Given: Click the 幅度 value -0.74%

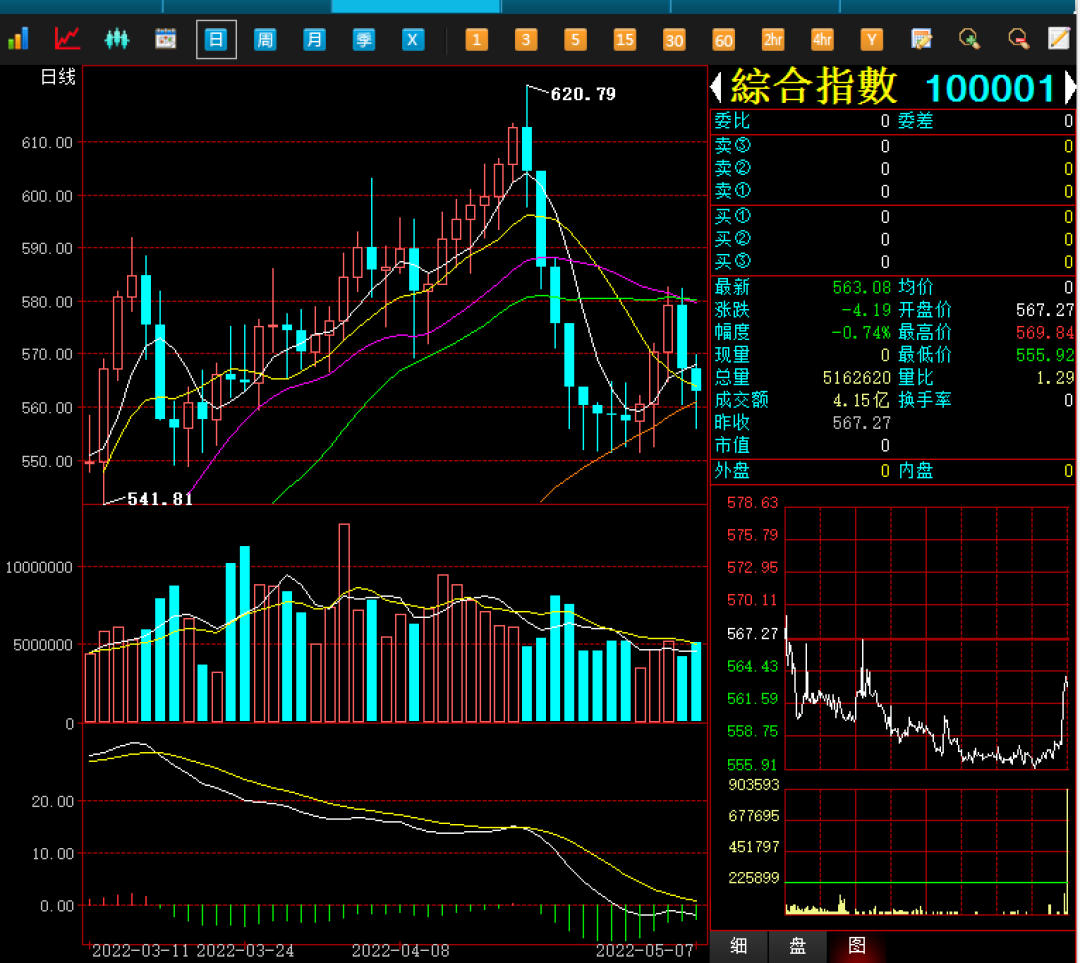Looking at the screenshot, I should pos(861,332).
